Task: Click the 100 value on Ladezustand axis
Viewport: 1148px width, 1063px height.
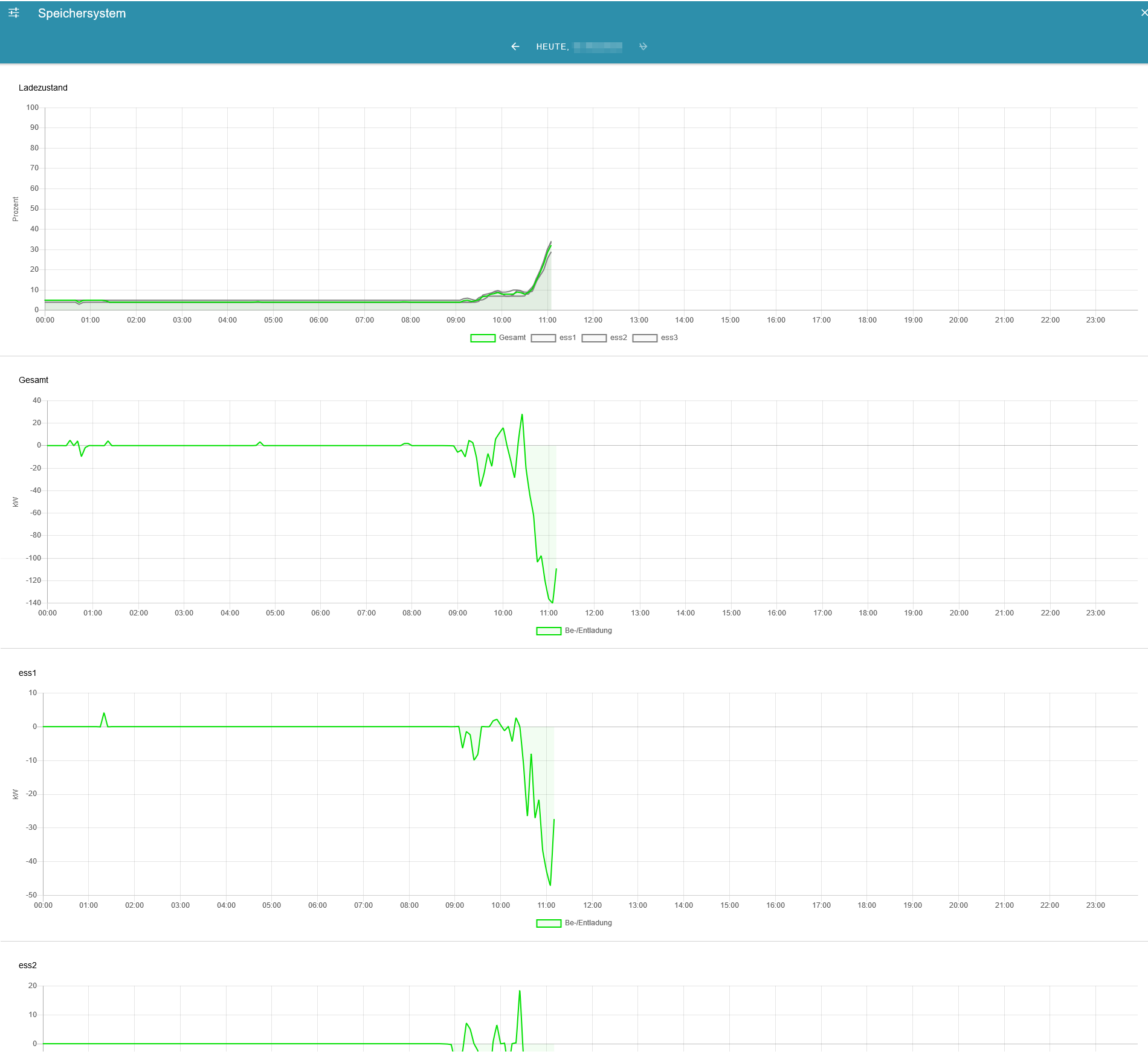Action: (33, 108)
